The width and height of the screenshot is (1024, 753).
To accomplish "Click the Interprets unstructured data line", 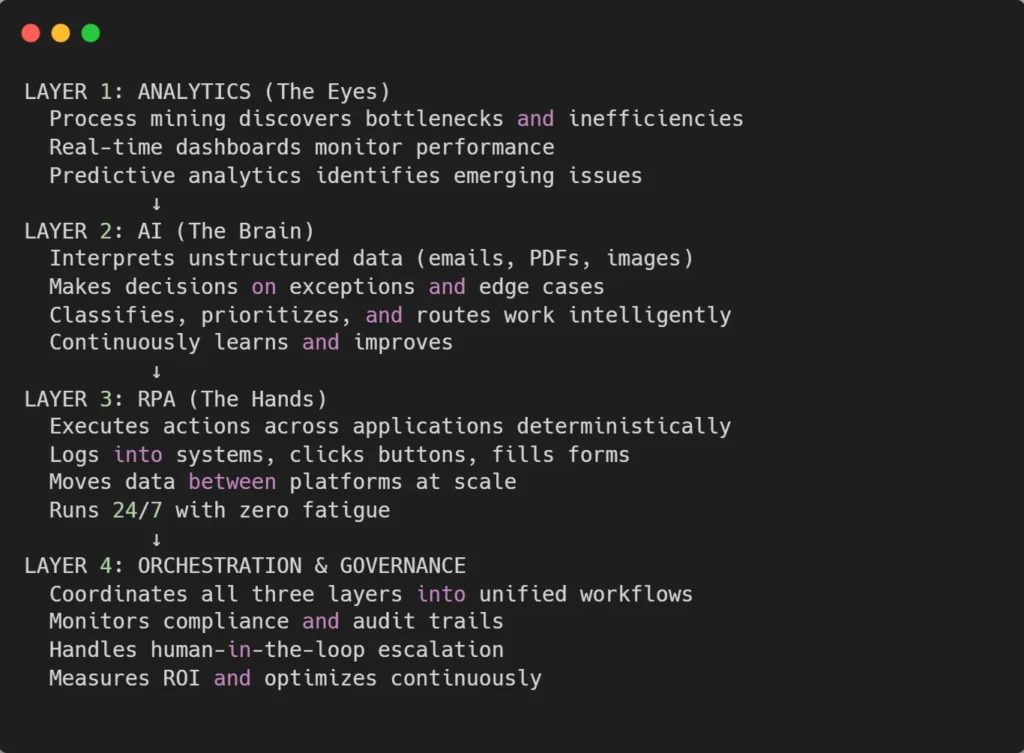I will [x=371, y=259].
